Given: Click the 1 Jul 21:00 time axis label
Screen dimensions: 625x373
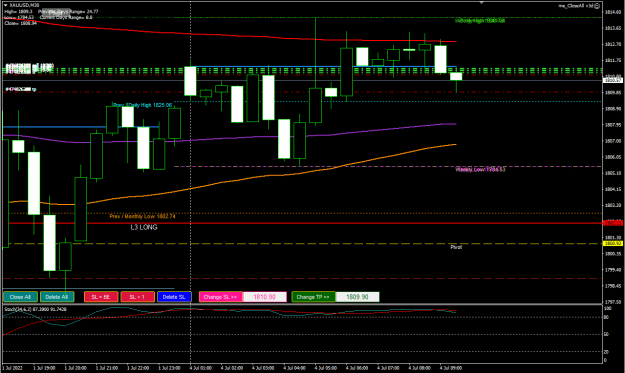Looking at the screenshot, I should point(107,368).
